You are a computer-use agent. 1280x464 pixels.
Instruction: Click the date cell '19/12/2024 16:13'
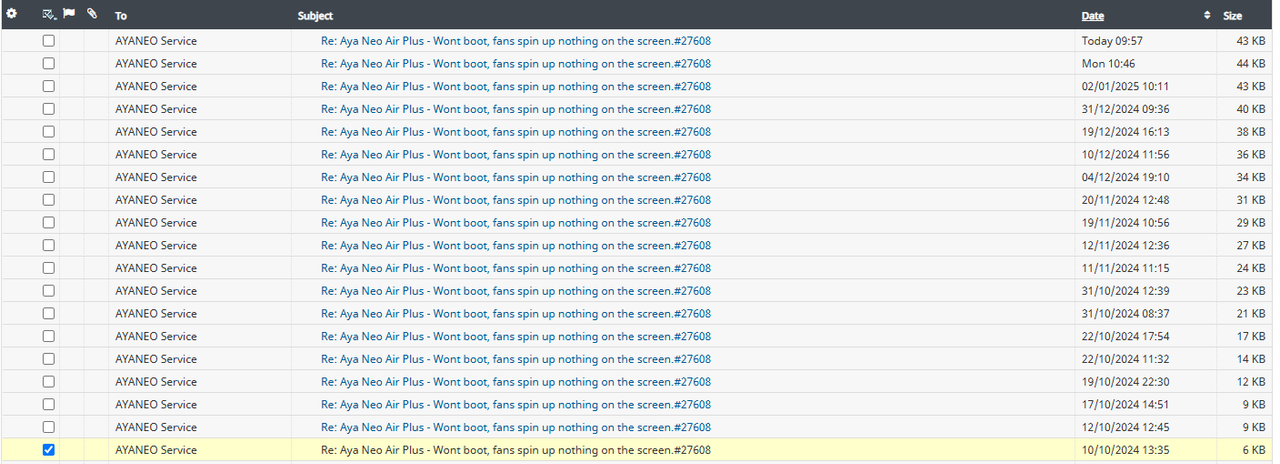(x=1125, y=131)
